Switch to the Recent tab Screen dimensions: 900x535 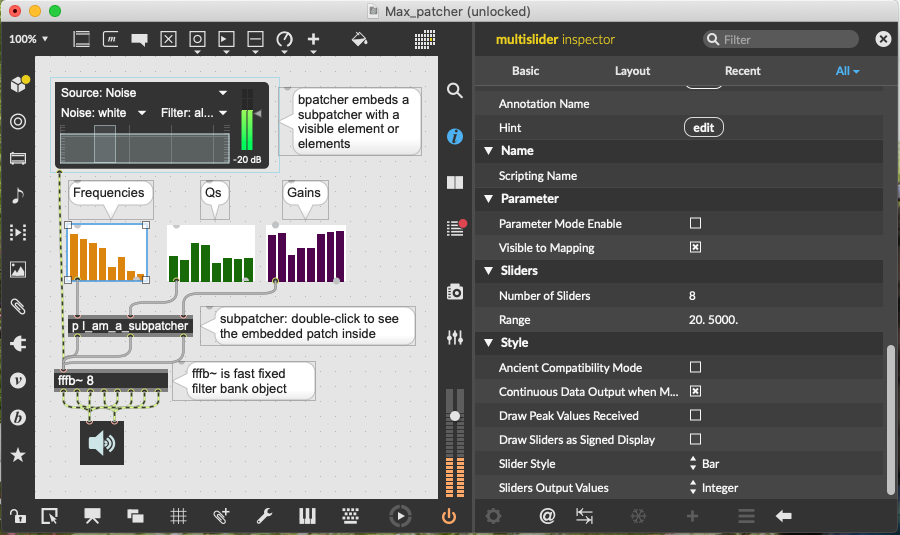pyautogui.click(x=742, y=71)
